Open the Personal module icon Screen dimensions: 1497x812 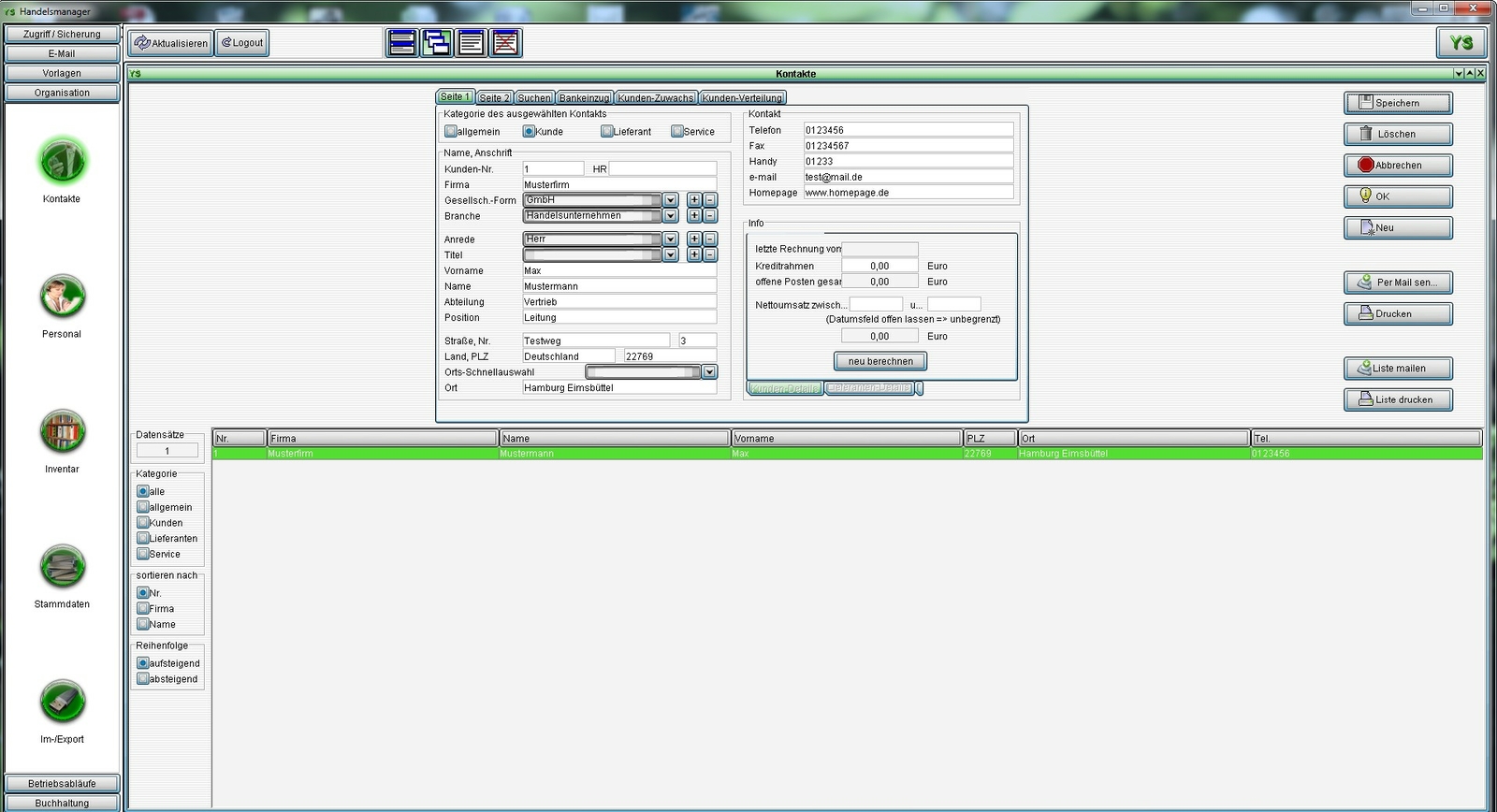click(62, 297)
